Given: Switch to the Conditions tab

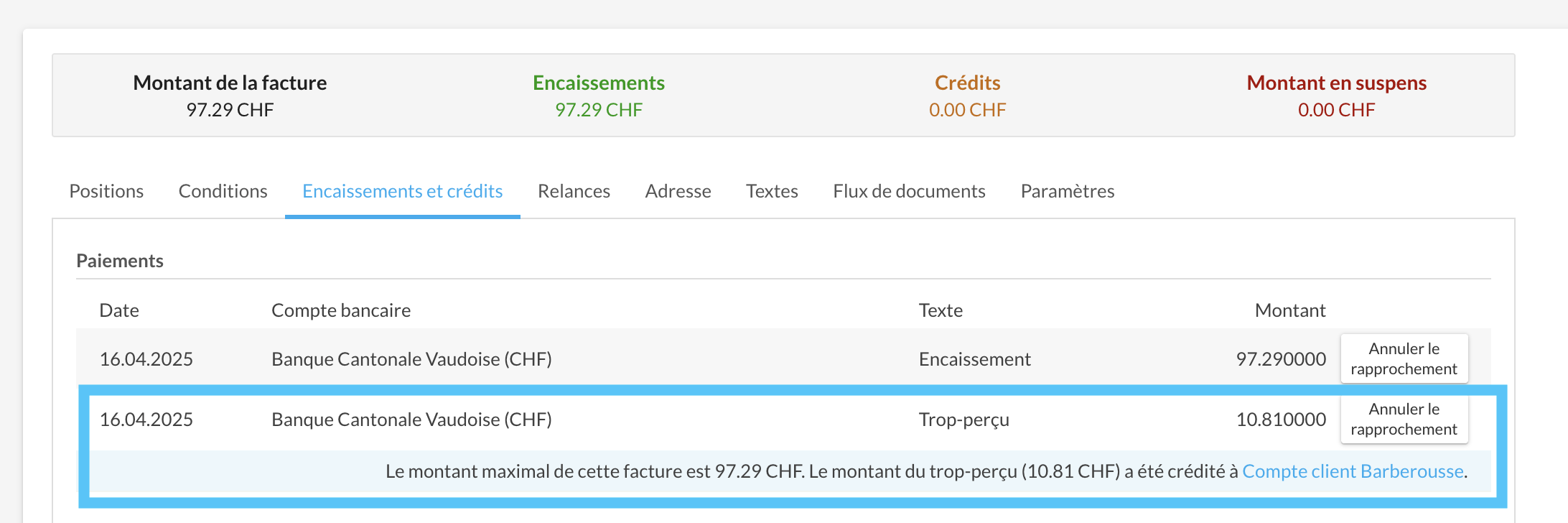Looking at the screenshot, I should pos(223,191).
